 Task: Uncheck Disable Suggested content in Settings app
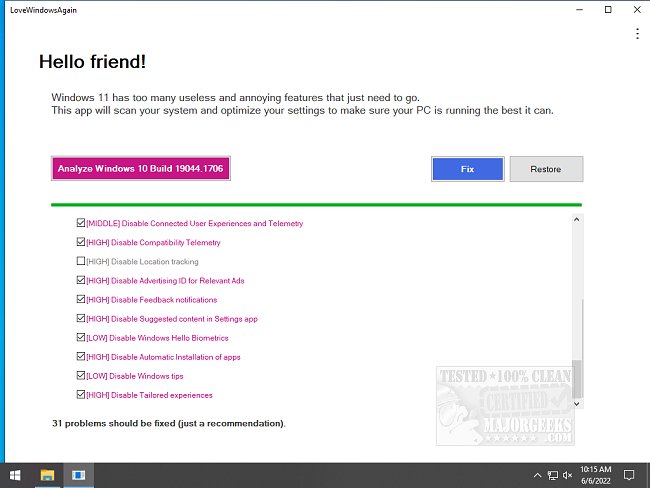click(81, 318)
